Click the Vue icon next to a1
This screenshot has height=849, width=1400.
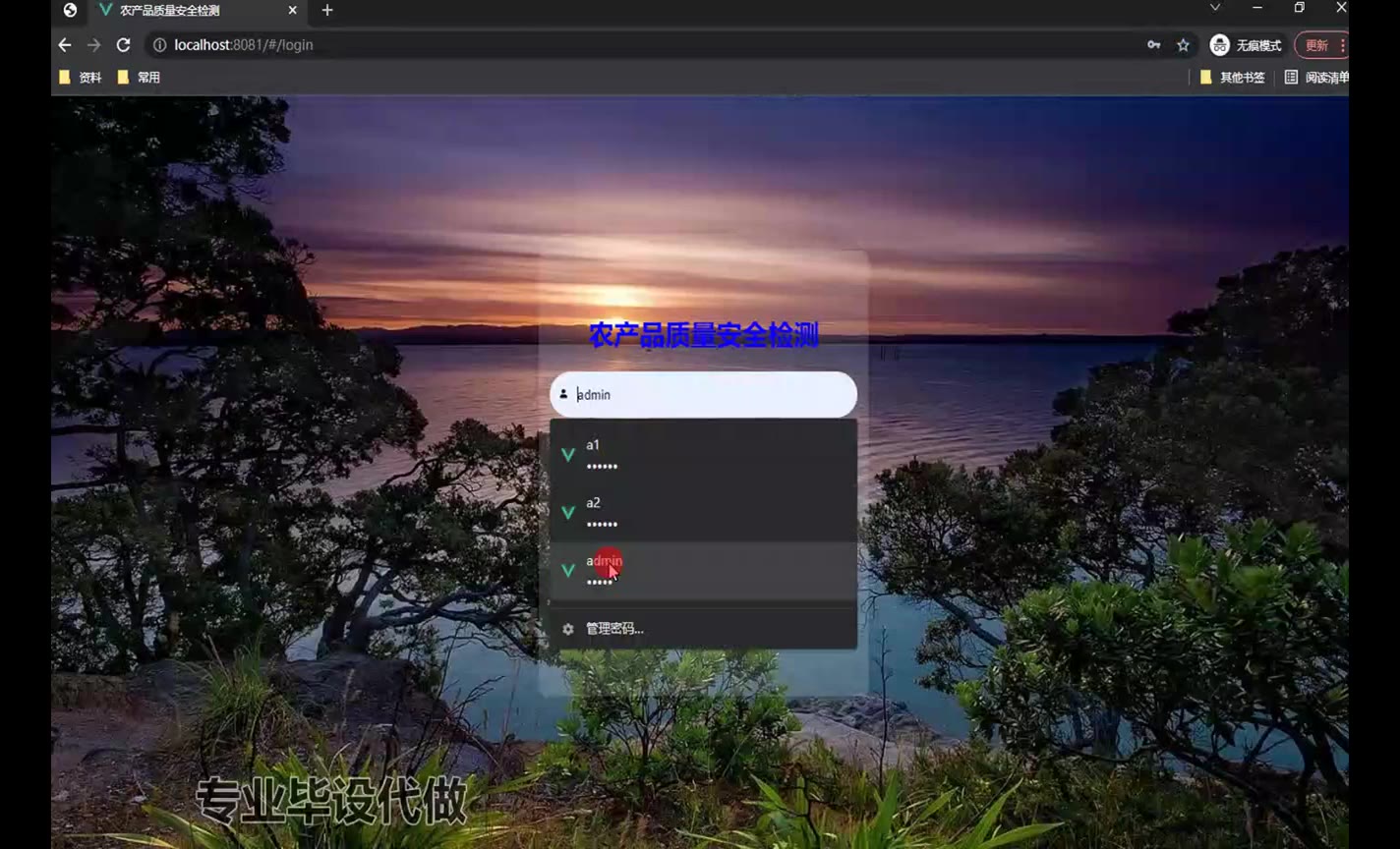pos(567,455)
